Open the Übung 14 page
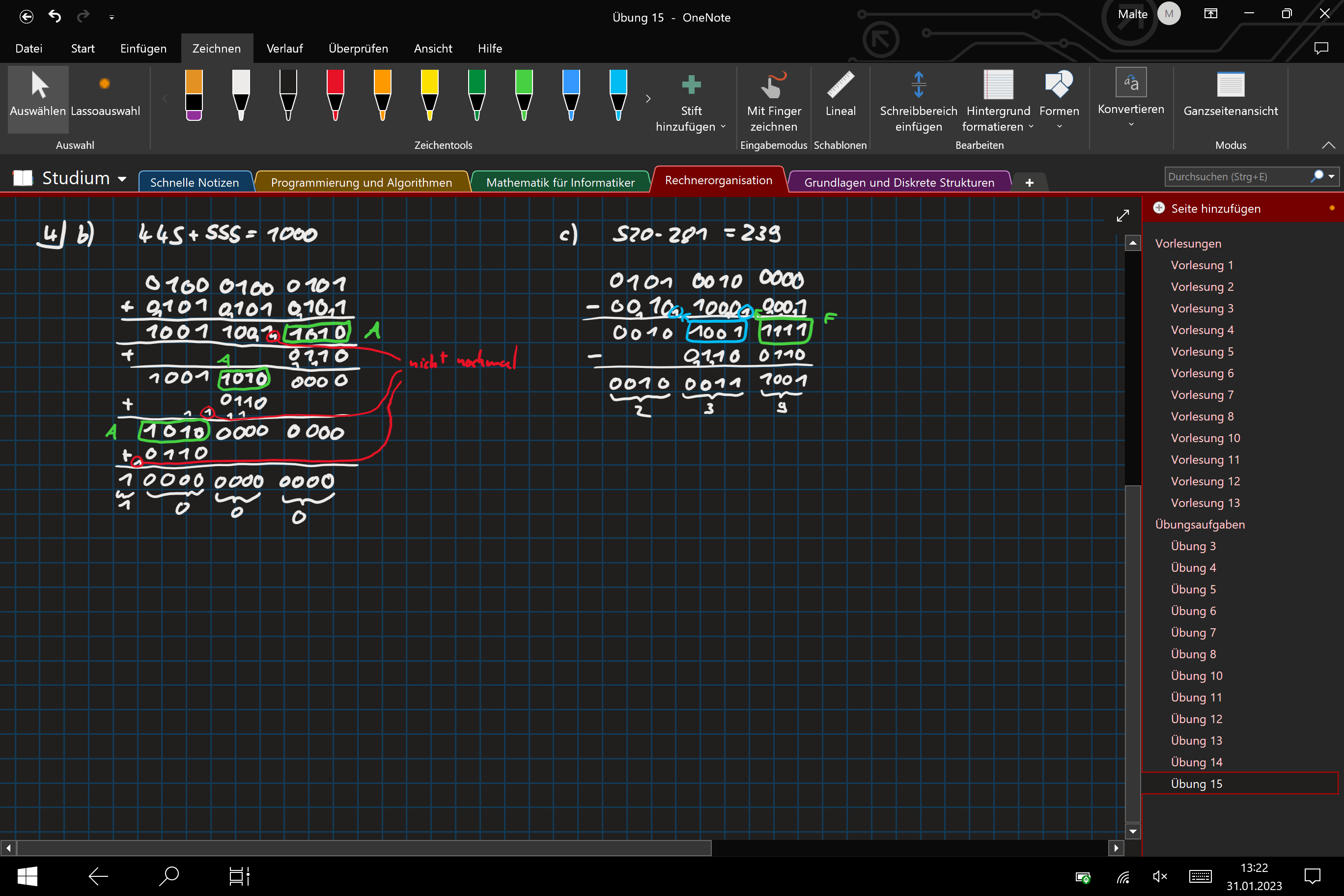 [x=1196, y=762]
